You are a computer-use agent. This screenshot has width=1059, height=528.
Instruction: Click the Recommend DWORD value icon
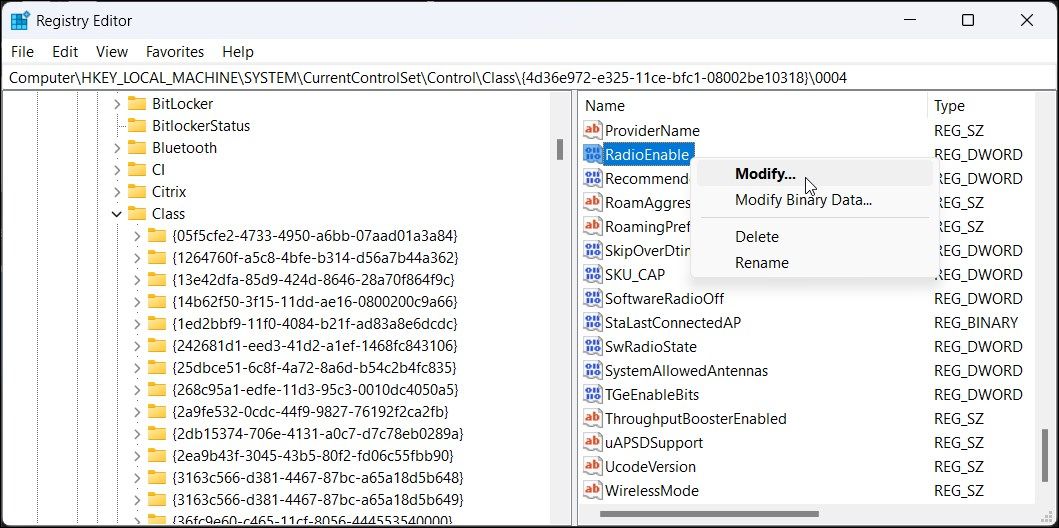(x=592, y=178)
